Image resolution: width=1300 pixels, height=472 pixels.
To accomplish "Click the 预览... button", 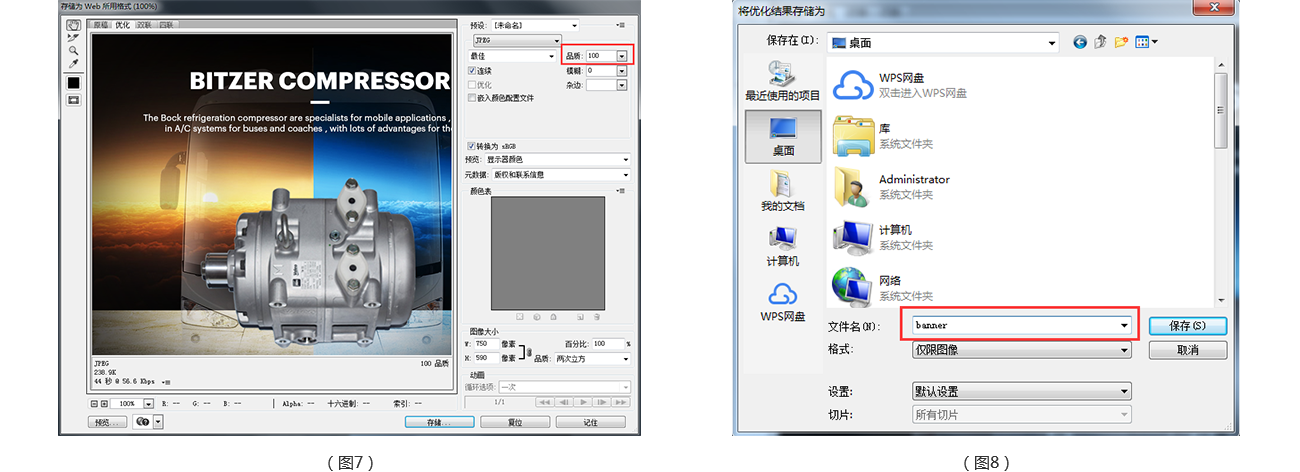I will click(x=108, y=422).
